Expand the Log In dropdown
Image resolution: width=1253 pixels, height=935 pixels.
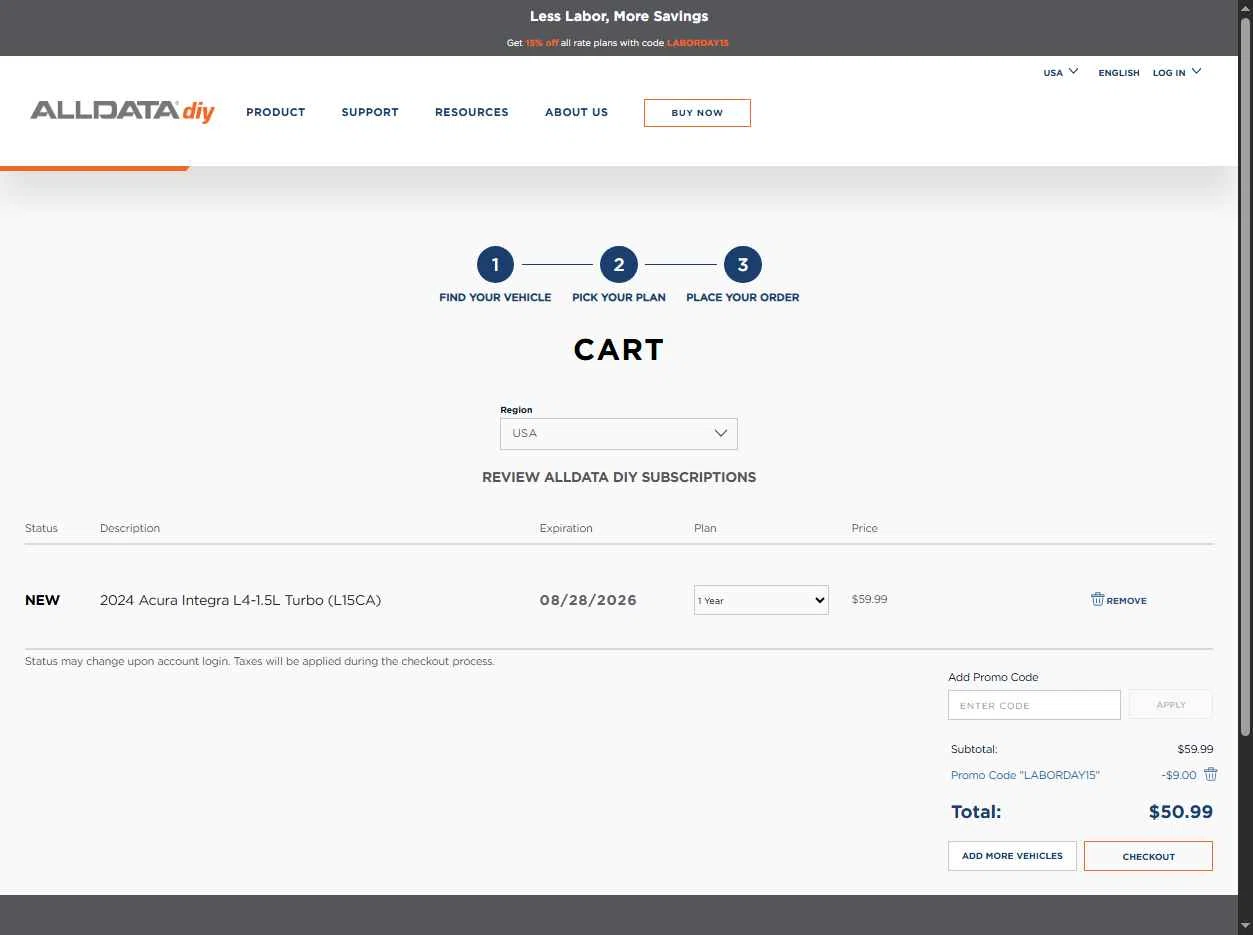(x=1177, y=72)
